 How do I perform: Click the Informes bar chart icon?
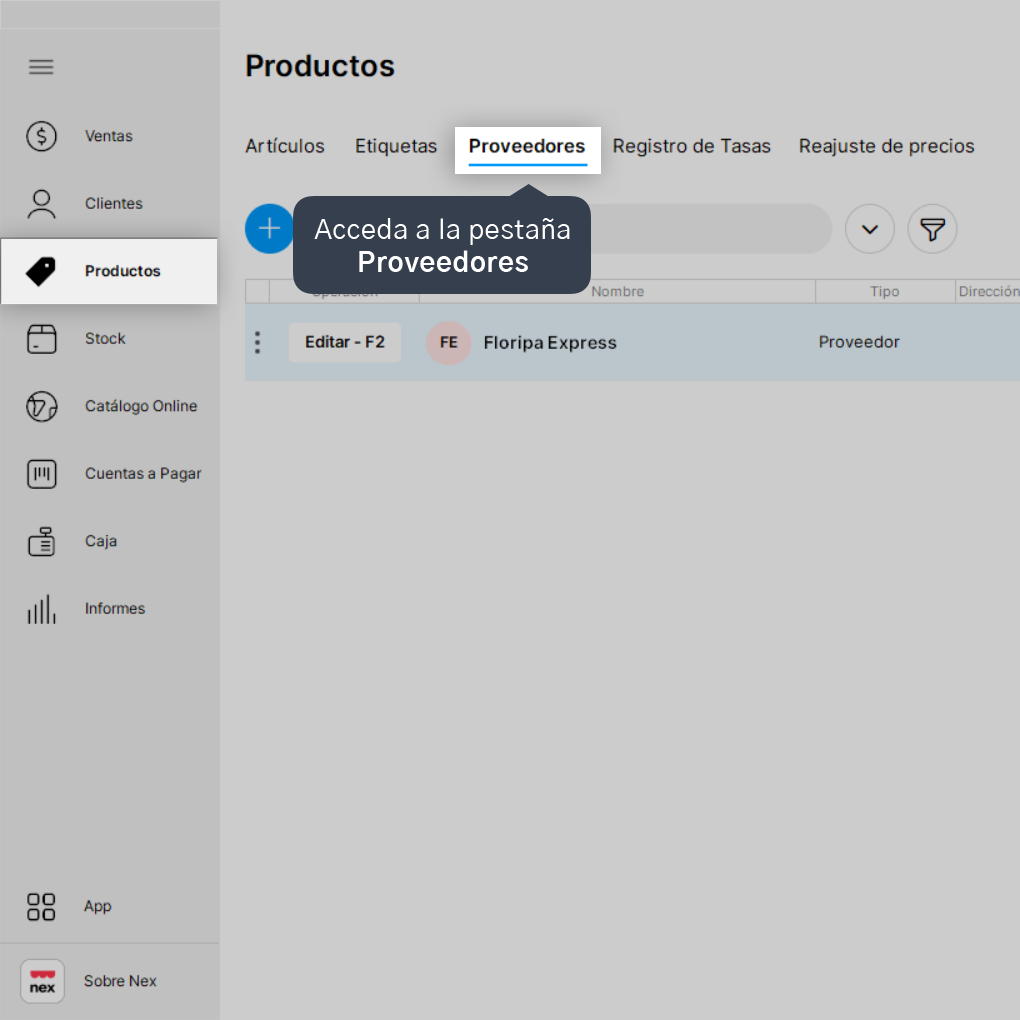pos(42,609)
